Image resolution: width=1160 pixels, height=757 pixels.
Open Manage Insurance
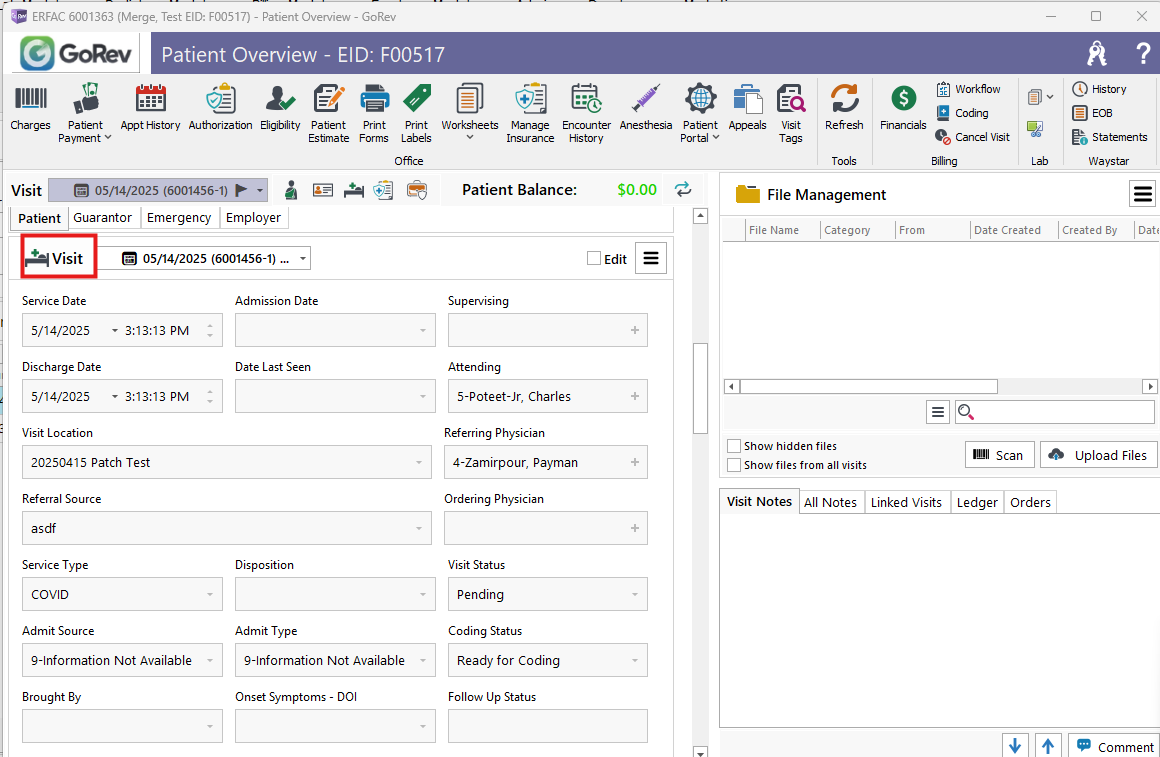[530, 114]
